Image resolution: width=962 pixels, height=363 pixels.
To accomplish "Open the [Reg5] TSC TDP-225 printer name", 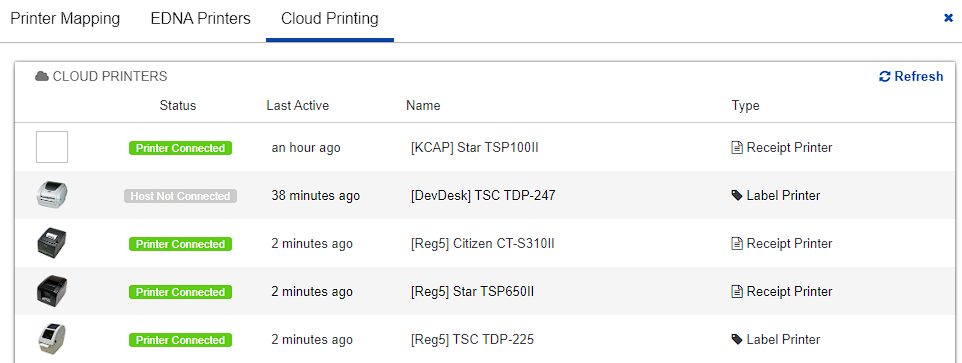I will (472, 339).
